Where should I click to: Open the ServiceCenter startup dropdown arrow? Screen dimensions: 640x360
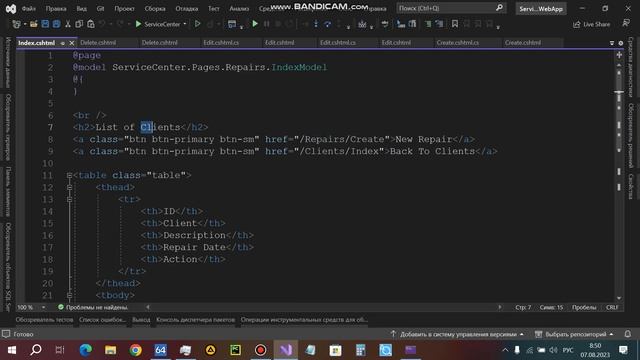[x=185, y=24]
